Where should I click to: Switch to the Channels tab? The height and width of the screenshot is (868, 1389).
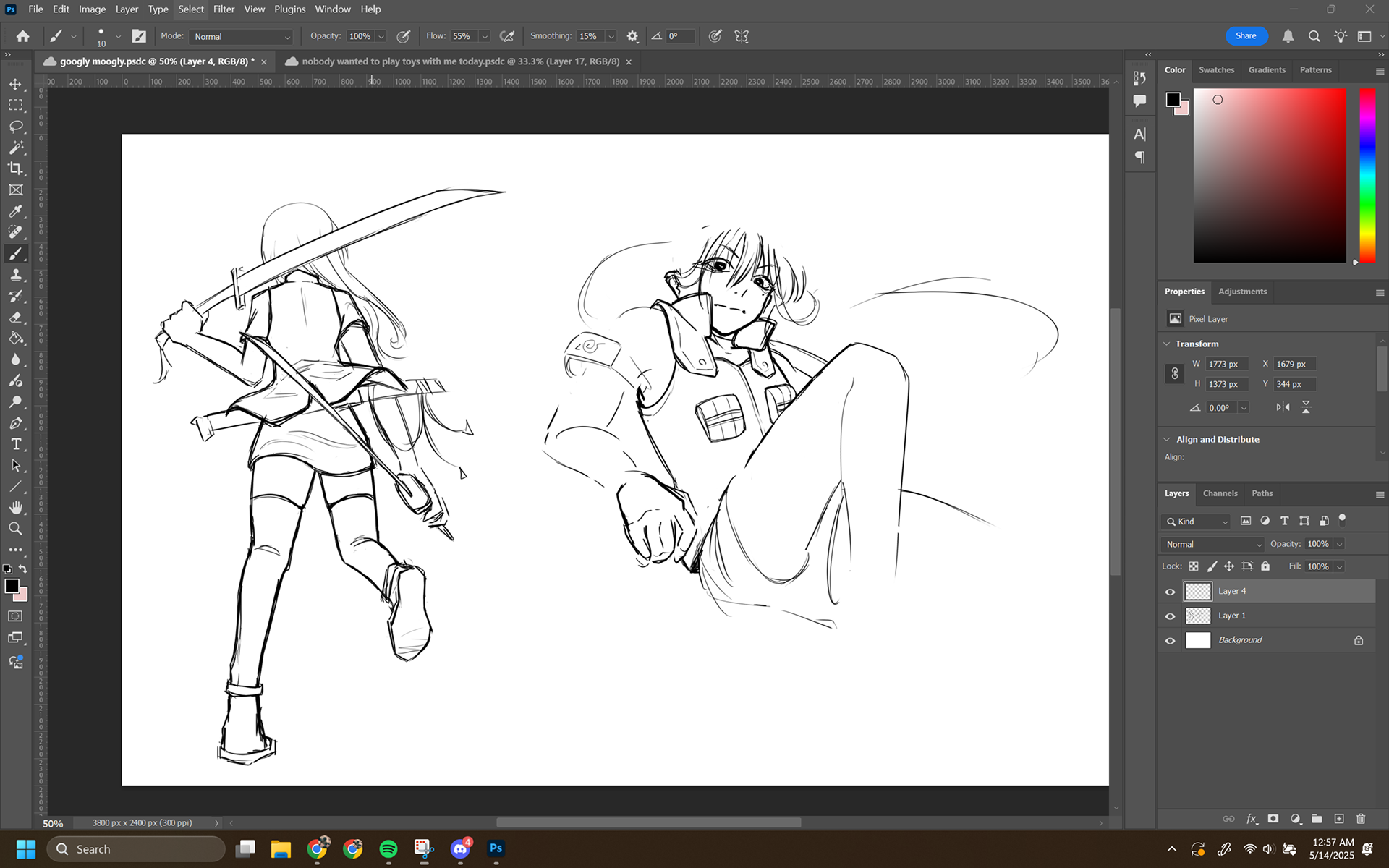coord(1220,493)
